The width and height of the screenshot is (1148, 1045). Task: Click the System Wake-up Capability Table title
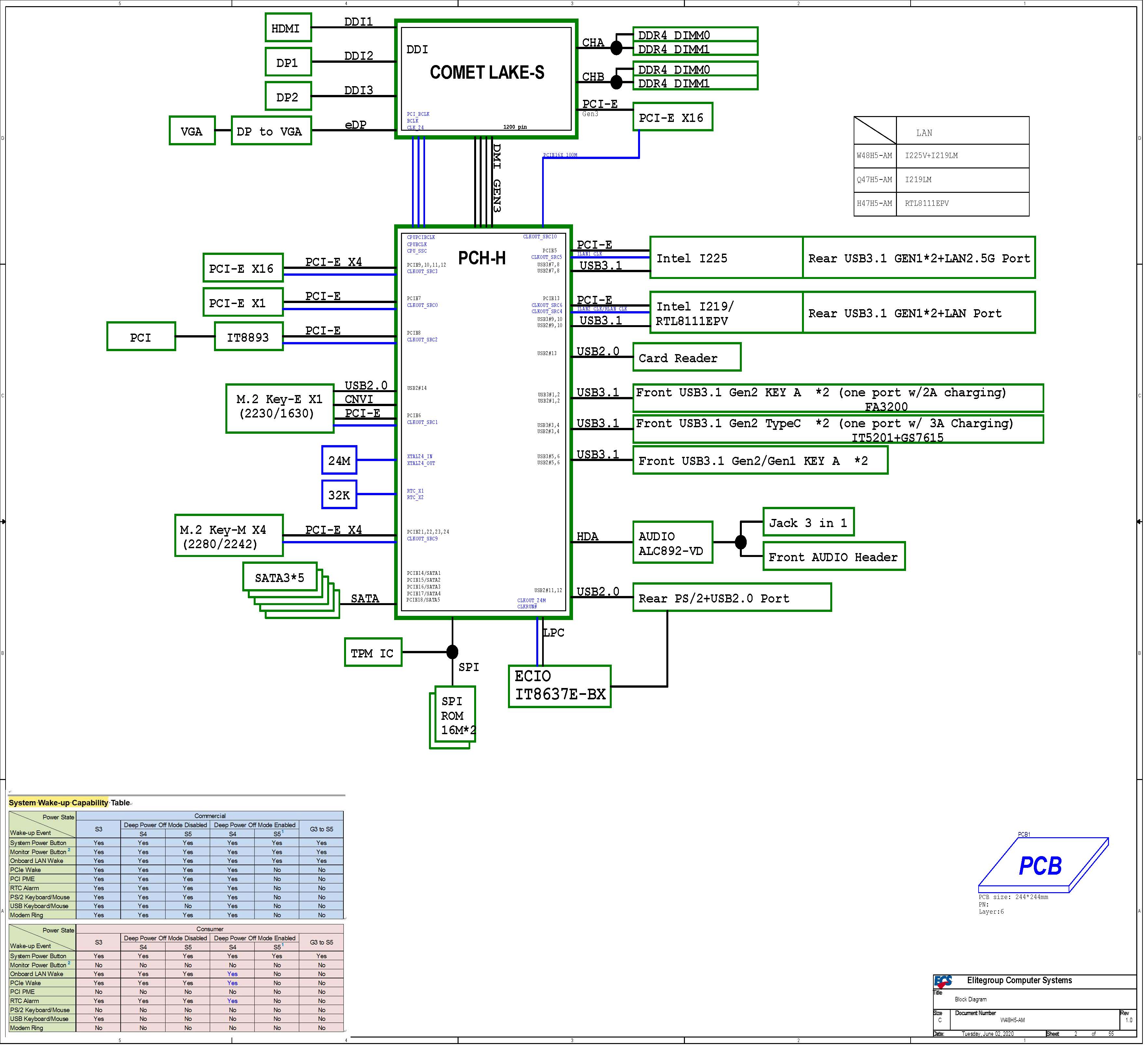(x=69, y=802)
